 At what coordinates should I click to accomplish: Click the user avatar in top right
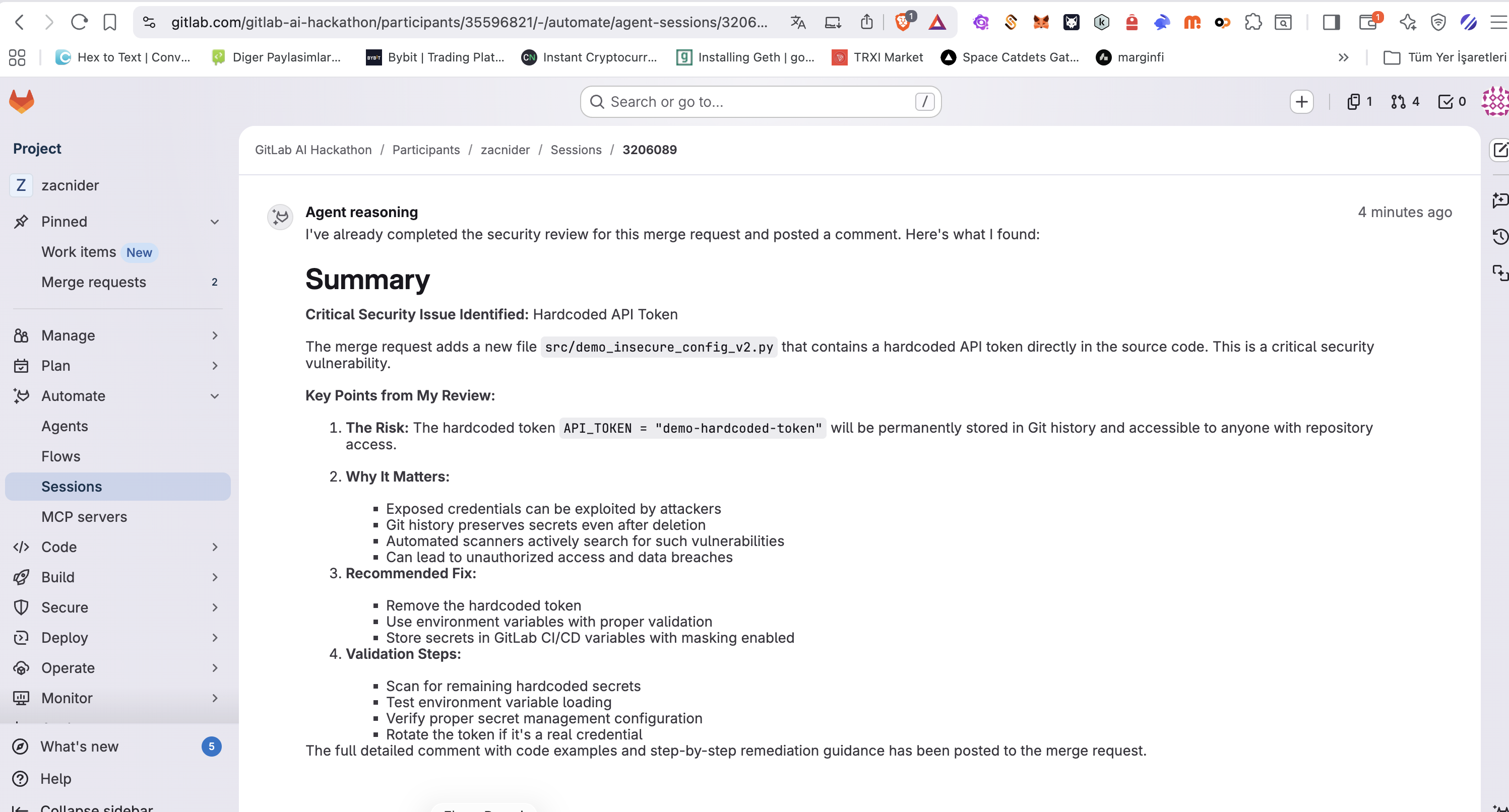click(1495, 102)
